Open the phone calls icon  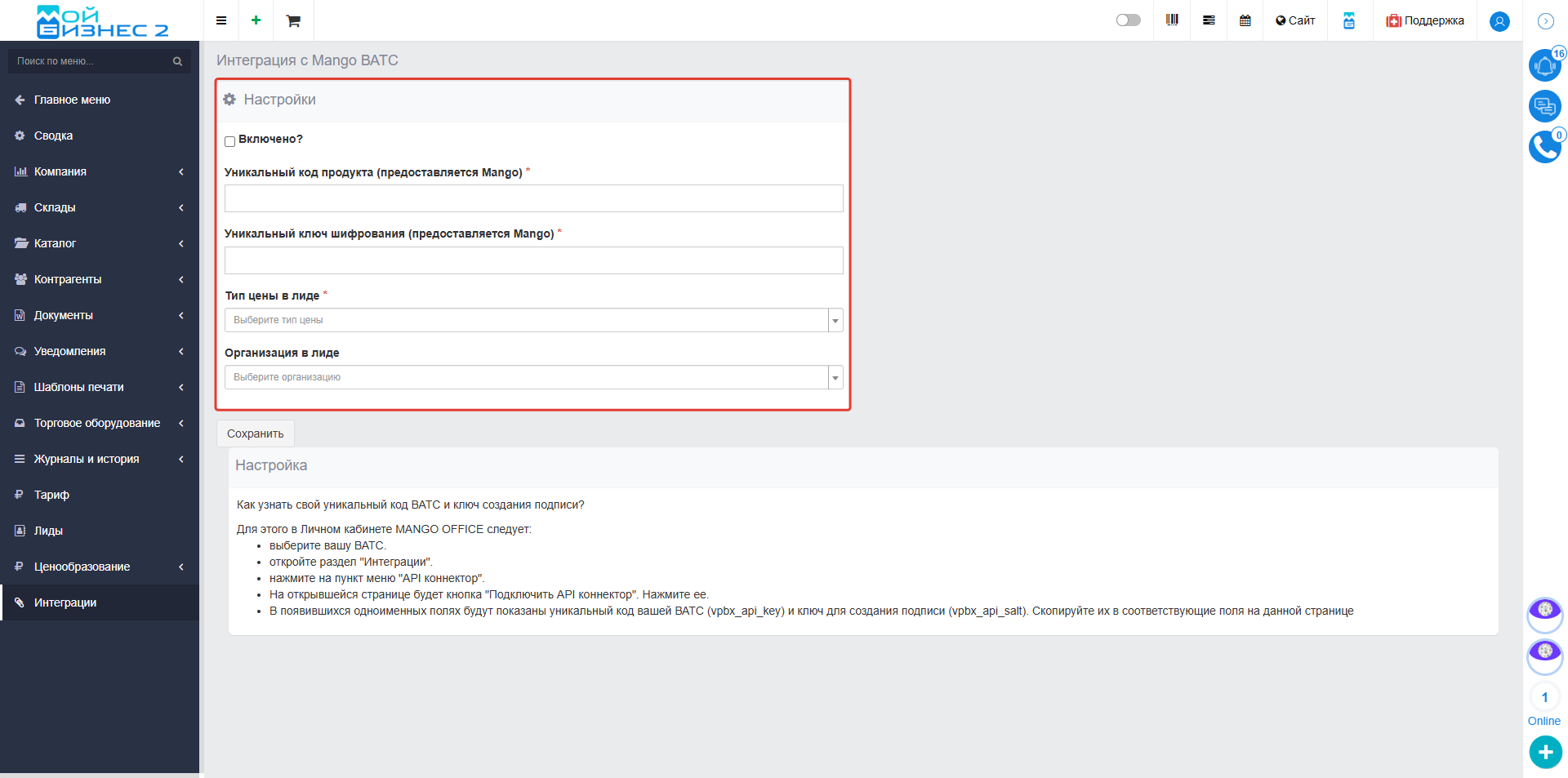click(1545, 147)
